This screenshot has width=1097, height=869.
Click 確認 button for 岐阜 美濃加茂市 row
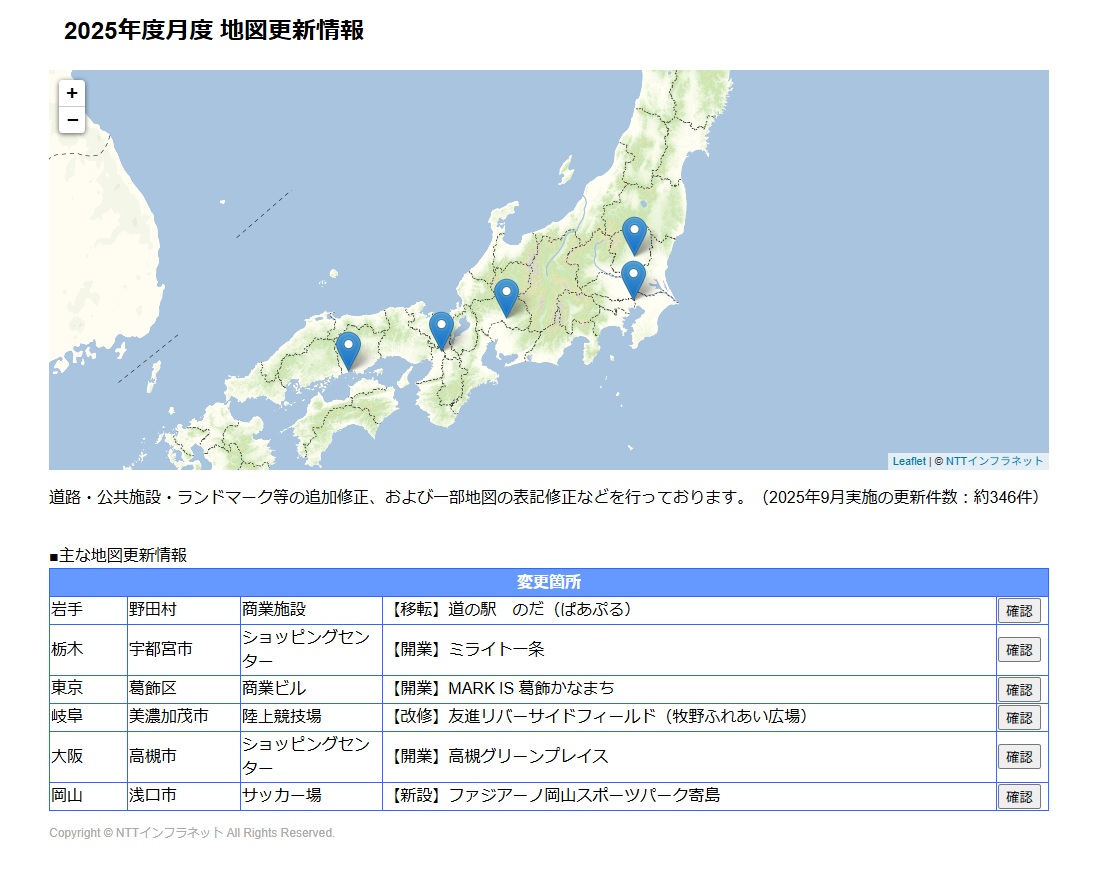click(x=1019, y=718)
